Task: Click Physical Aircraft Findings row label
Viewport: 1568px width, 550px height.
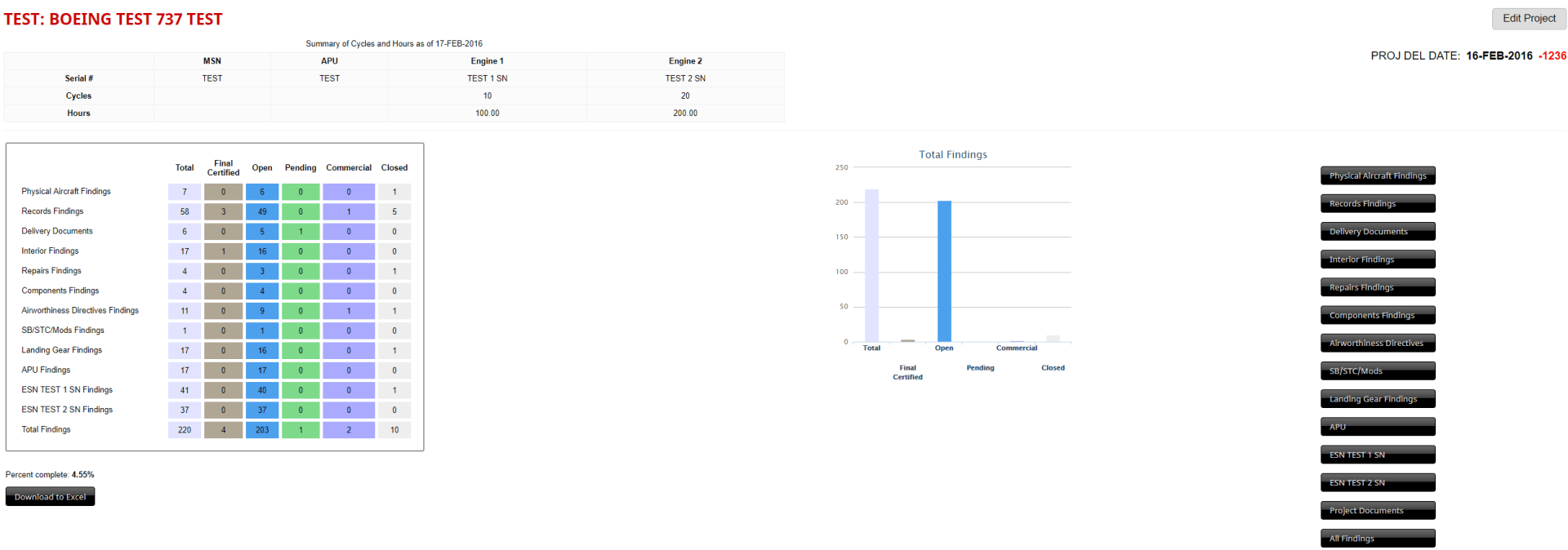Action: tap(66, 191)
